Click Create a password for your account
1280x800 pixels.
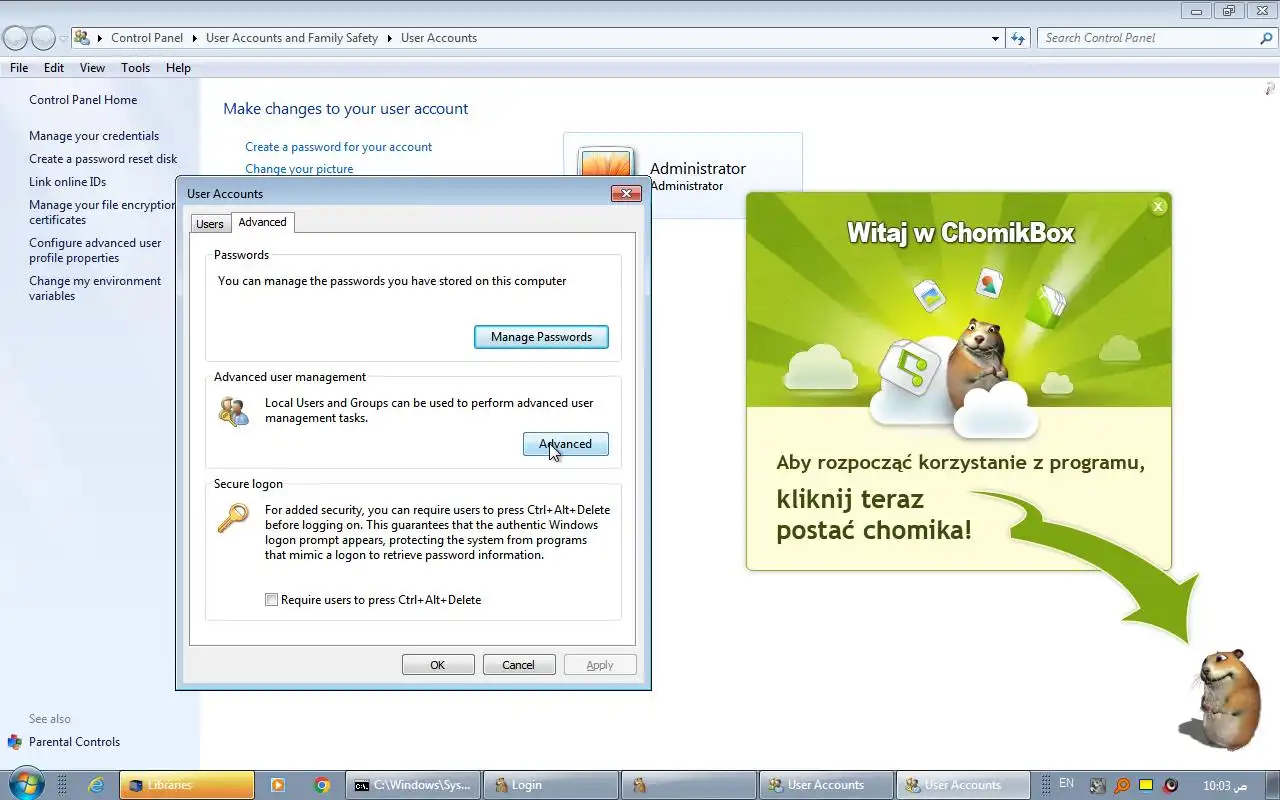(x=339, y=147)
